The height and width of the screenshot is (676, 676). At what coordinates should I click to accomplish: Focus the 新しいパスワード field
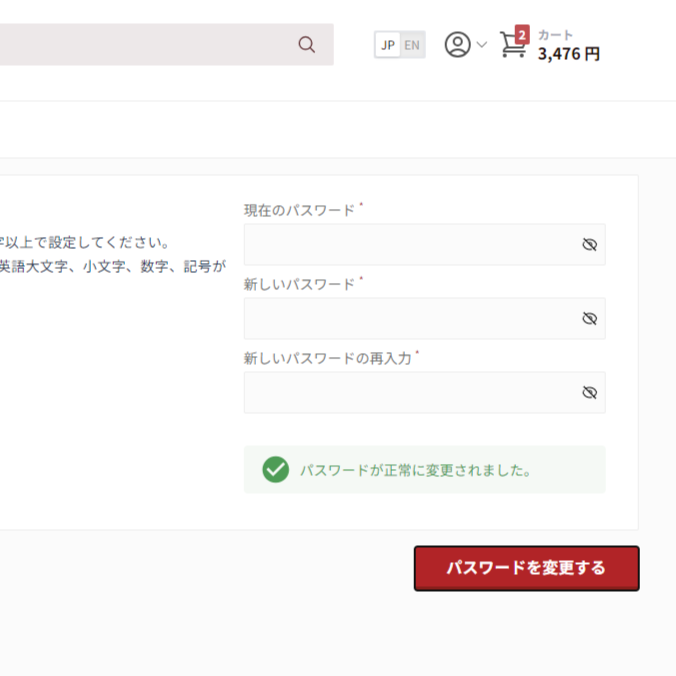coord(425,319)
